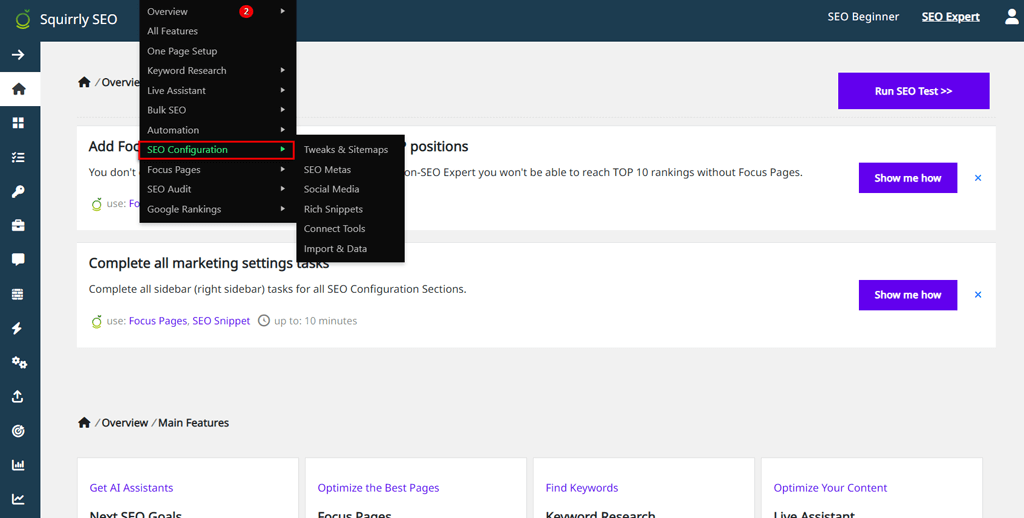Open Connect Tools from the submenu
Screen dimensions: 1024x518
[334, 229]
